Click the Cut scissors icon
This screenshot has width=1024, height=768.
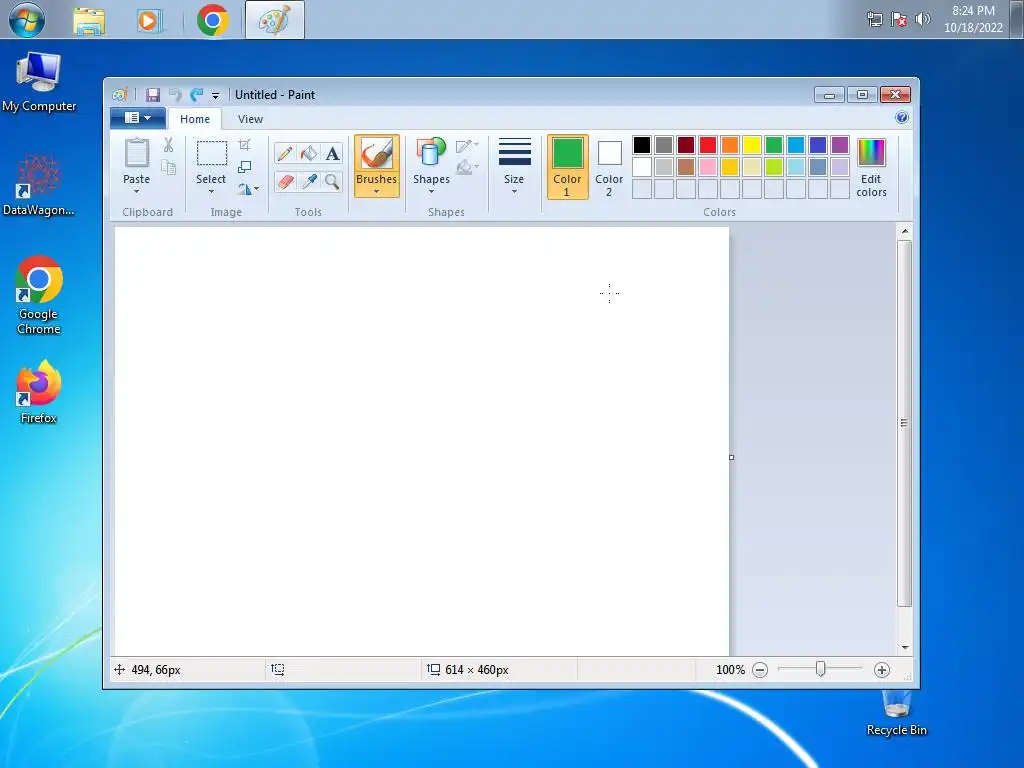pos(168,145)
